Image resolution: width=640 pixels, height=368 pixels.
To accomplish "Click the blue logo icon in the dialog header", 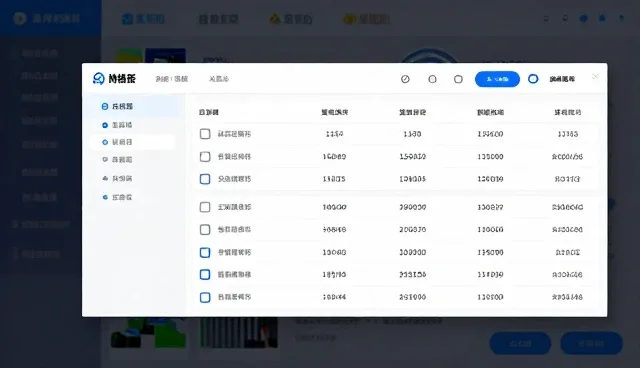I will click(98, 78).
